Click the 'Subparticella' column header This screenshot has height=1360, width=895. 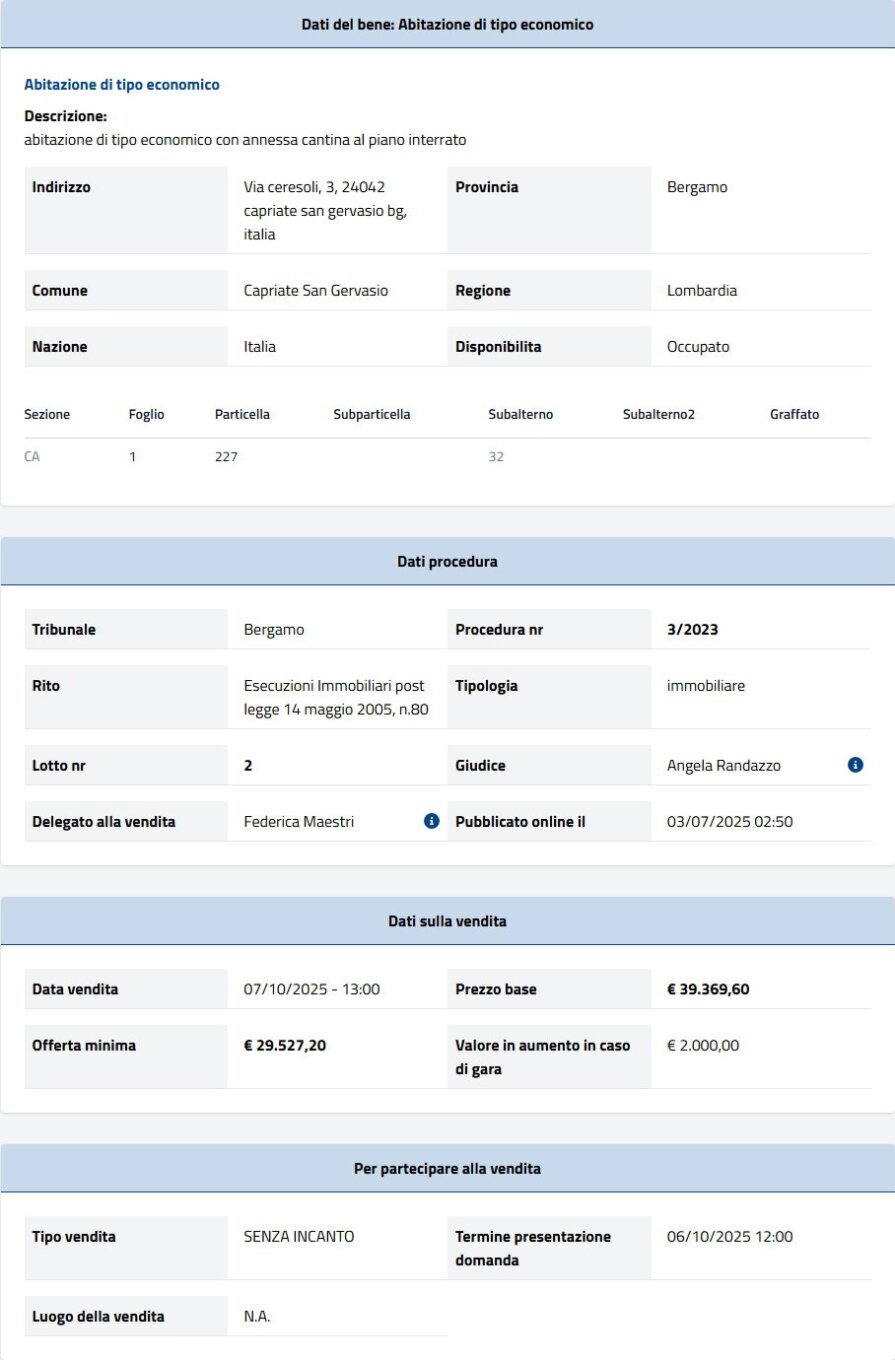click(372, 414)
